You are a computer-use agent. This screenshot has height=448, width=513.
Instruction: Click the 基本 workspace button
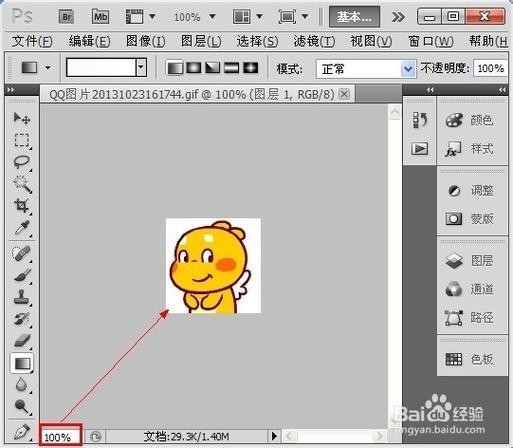click(x=354, y=17)
